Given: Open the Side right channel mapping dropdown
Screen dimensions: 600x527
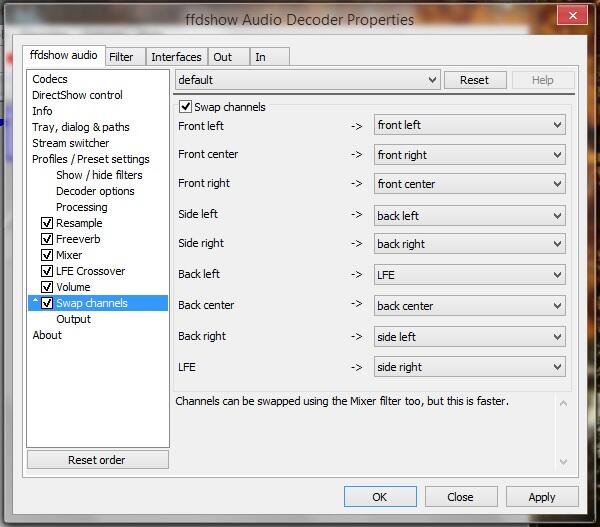Looking at the screenshot, I should click(470, 244).
